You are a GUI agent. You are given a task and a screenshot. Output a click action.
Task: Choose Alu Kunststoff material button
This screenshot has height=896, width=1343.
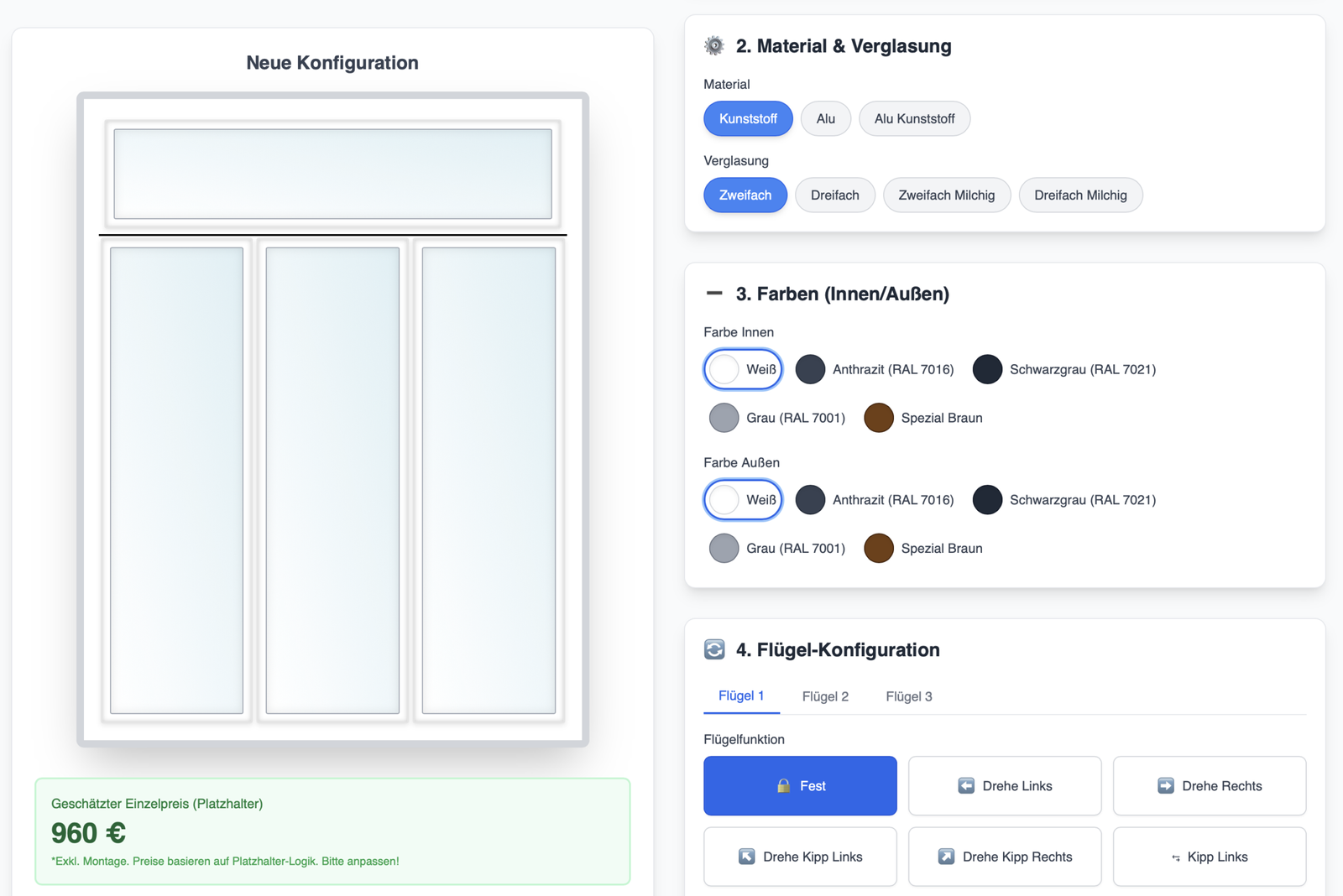click(x=914, y=119)
